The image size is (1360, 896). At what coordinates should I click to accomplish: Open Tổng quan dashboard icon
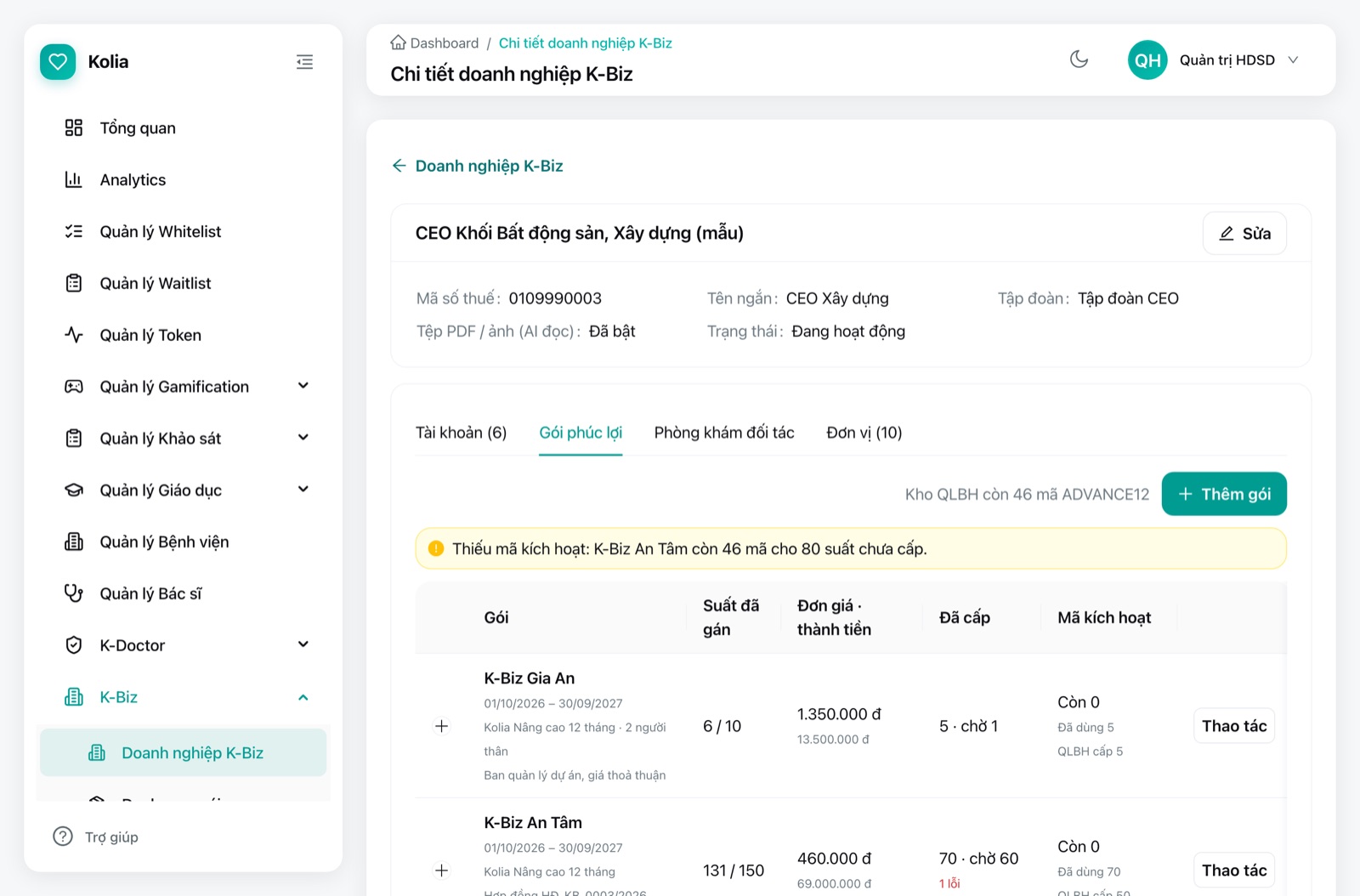tap(74, 128)
